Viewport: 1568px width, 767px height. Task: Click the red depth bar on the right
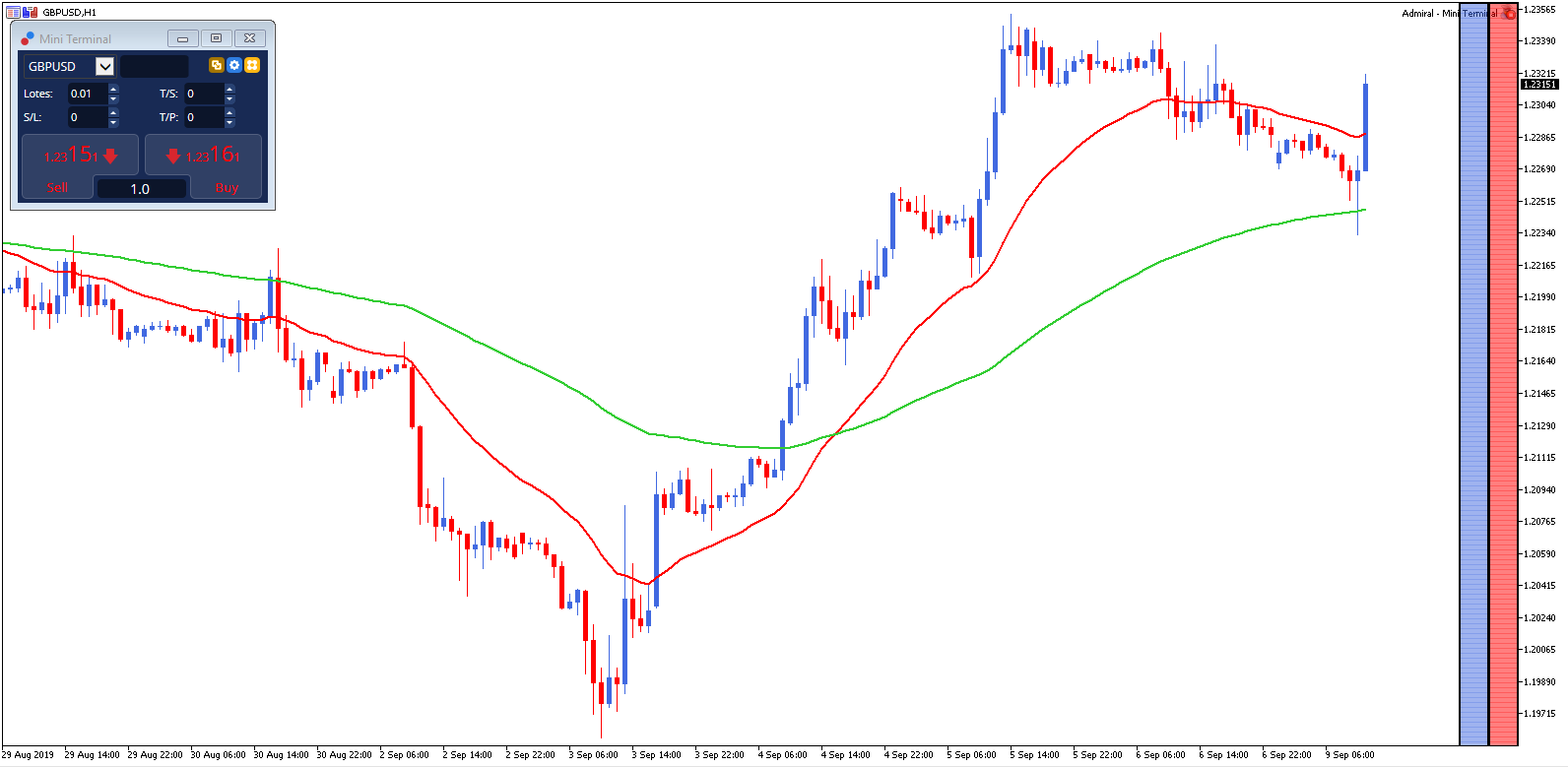[x=1503, y=374]
